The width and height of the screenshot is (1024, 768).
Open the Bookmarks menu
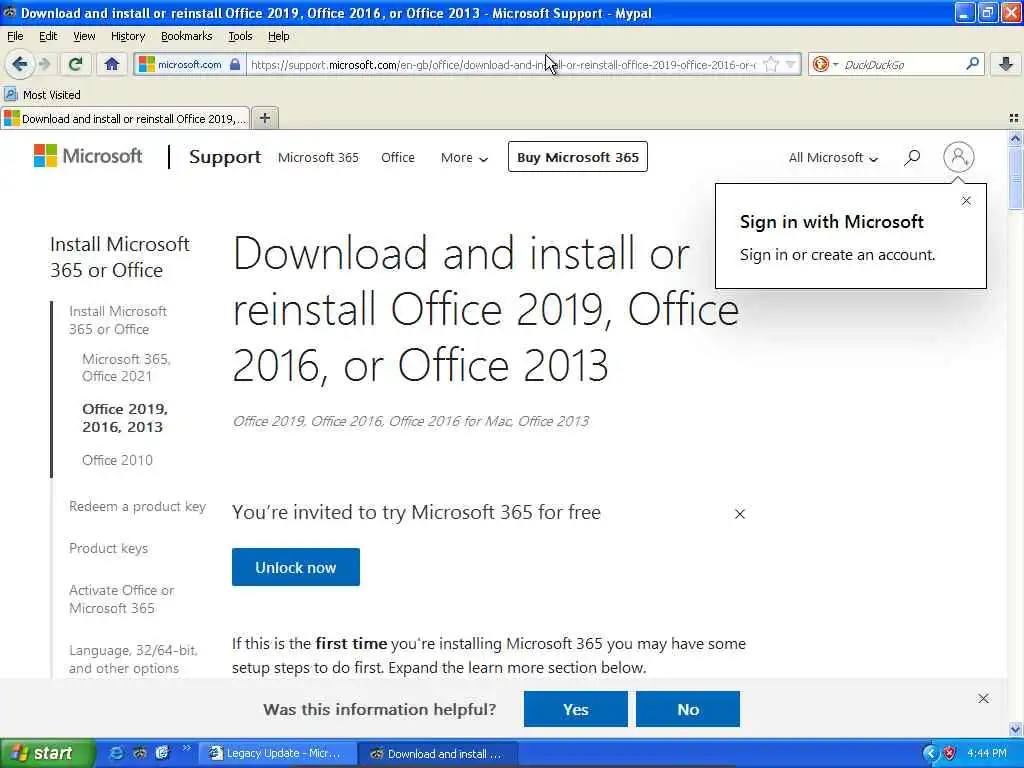point(186,36)
